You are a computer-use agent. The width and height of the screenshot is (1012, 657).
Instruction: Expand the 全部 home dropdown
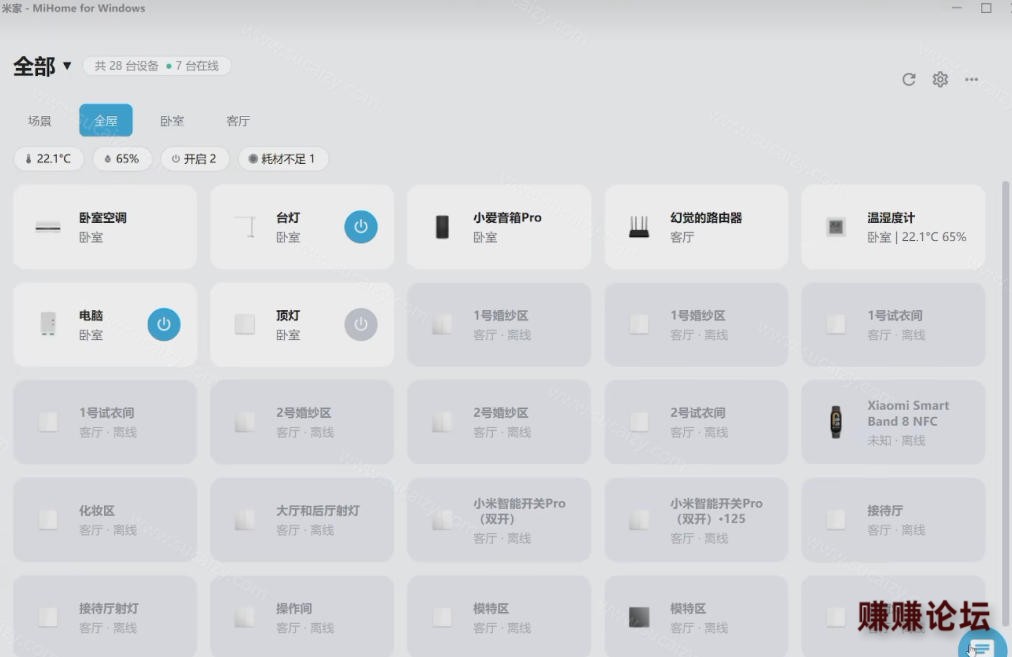(43, 66)
